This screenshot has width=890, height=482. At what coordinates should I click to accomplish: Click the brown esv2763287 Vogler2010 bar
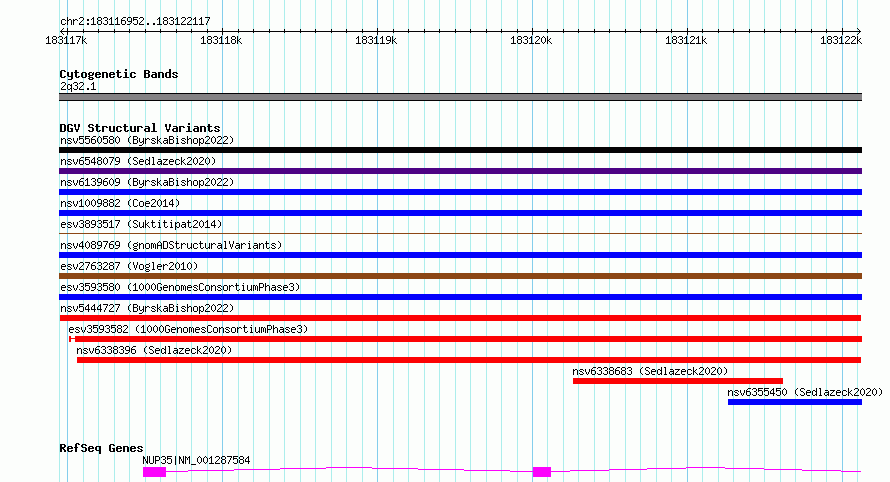pos(460,276)
